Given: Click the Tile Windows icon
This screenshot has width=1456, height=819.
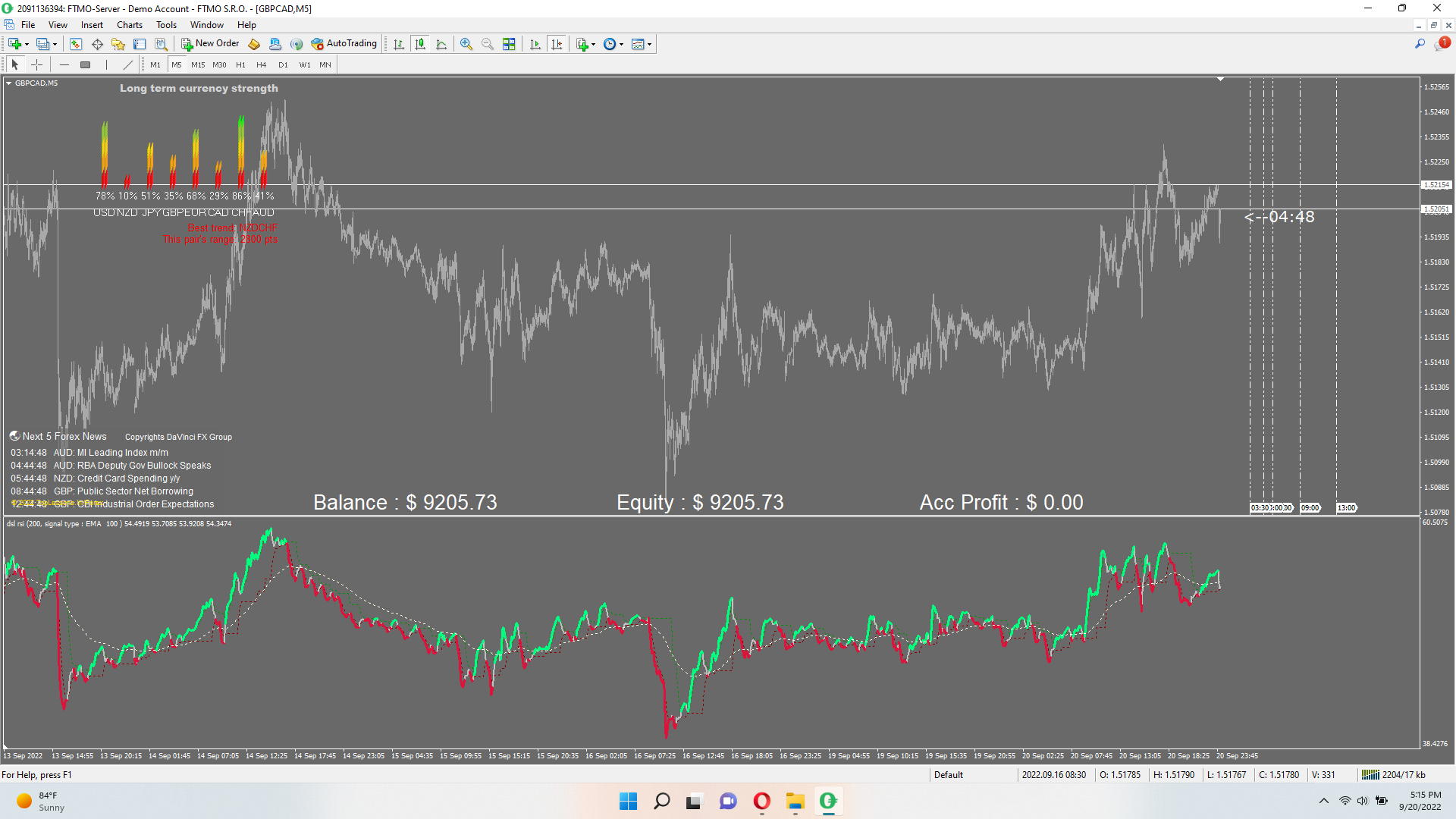Looking at the screenshot, I should tap(509, 44).
